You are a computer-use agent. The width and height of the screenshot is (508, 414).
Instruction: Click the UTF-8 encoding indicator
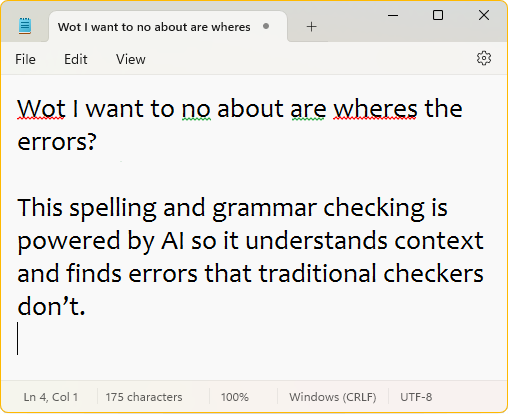click(416, 397)
